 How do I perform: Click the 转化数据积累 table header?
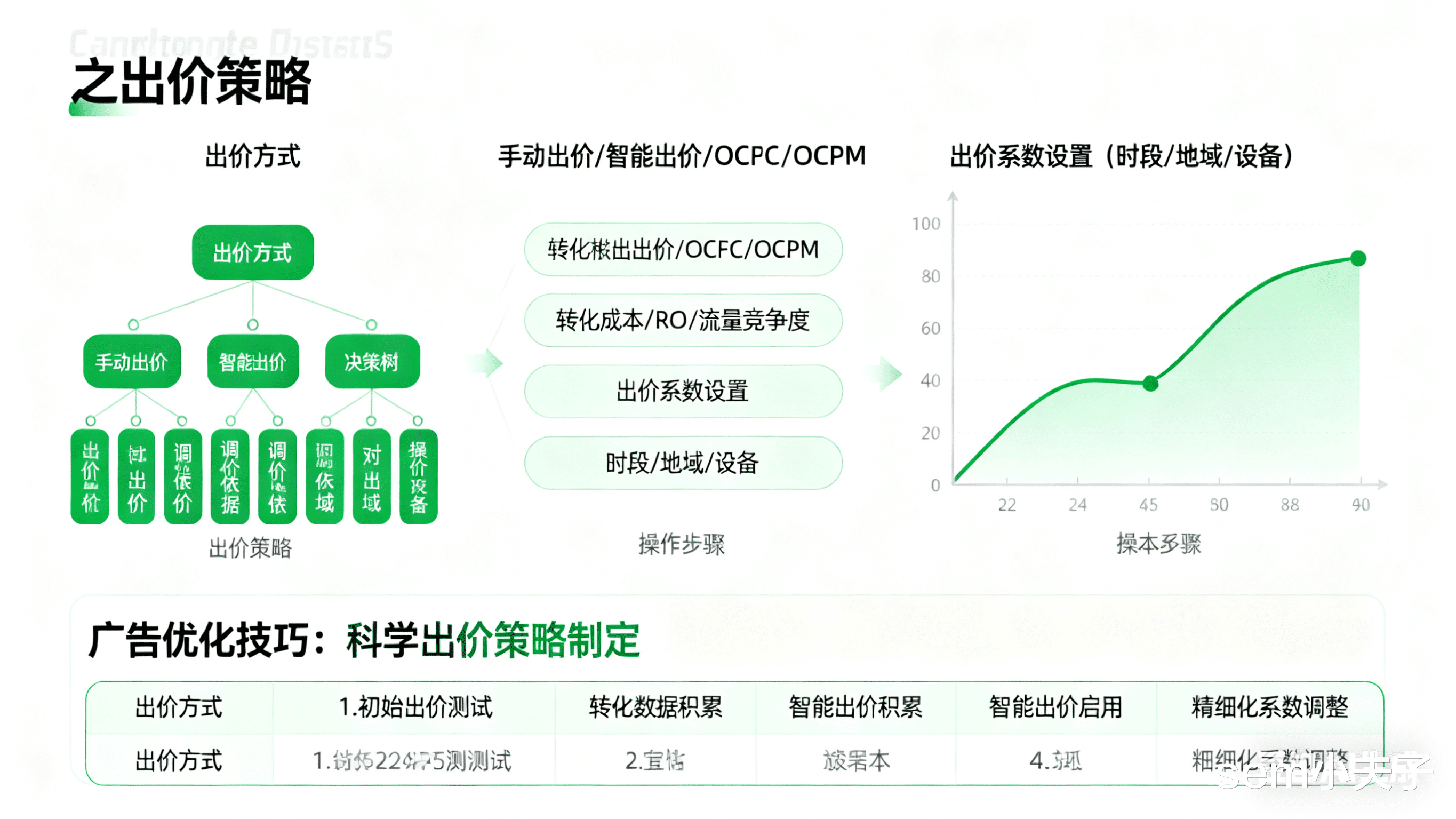655,707
